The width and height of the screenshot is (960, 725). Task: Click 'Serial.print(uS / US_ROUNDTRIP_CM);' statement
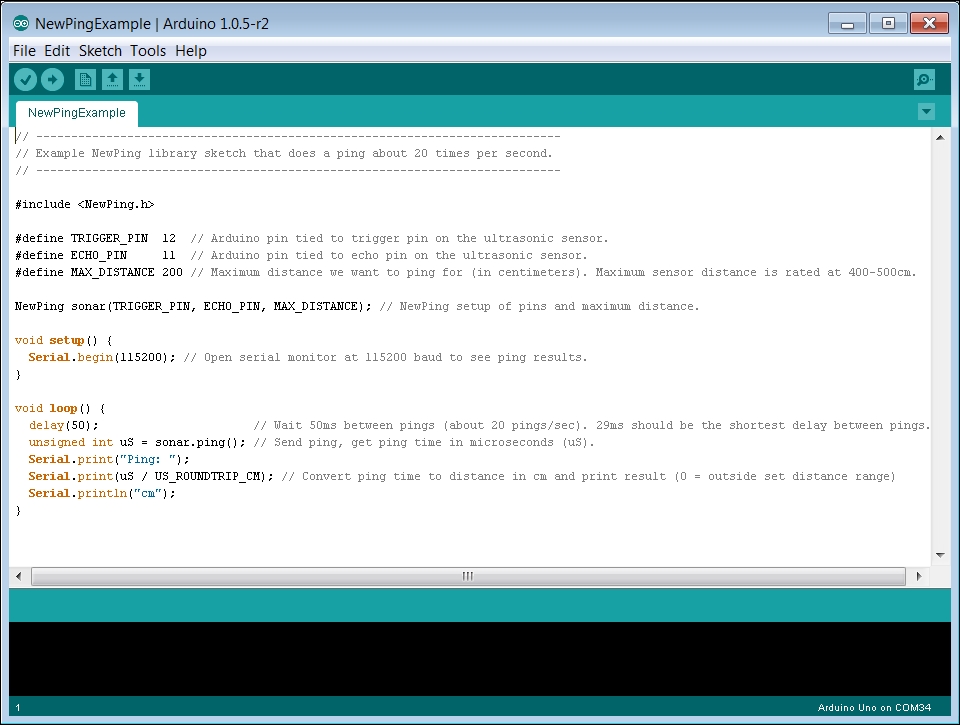click(x=151, y=476)
